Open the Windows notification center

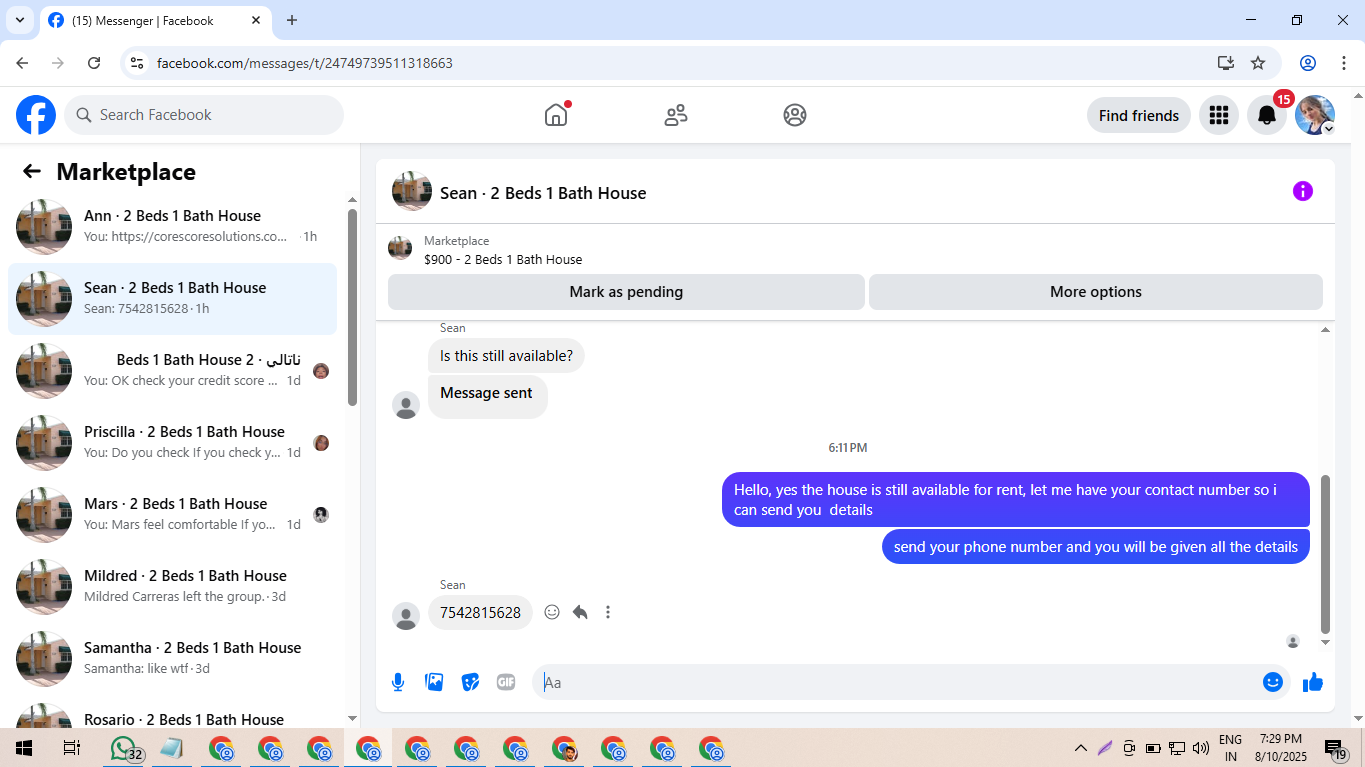(x=1336, y=748)
